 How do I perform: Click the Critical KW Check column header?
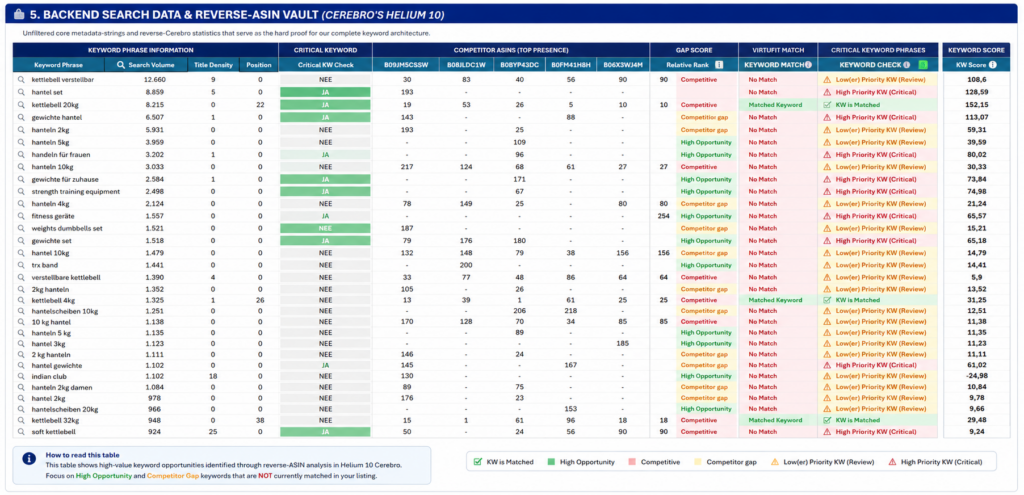pos(325,65)
